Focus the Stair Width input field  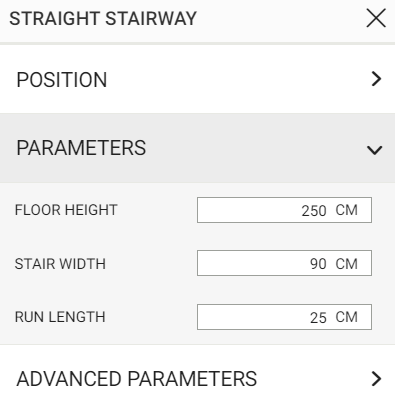click(x=284, y=263)
